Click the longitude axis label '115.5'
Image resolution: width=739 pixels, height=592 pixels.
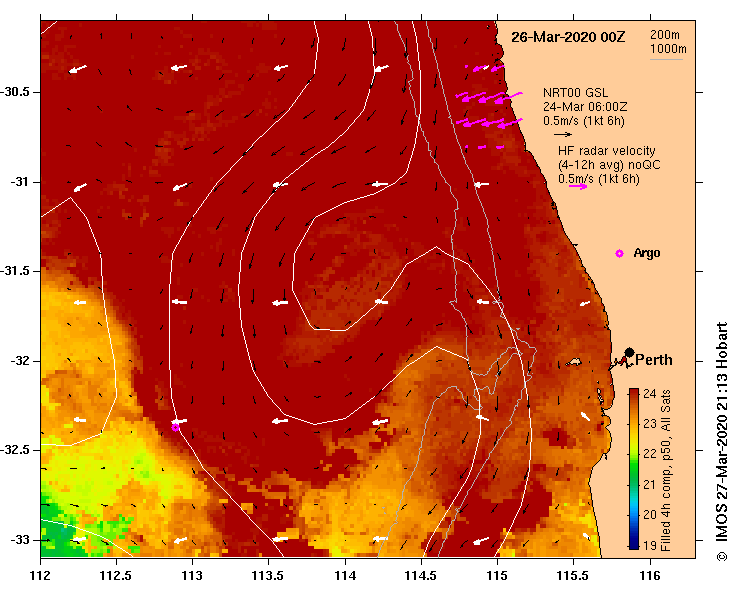(574, 576)
